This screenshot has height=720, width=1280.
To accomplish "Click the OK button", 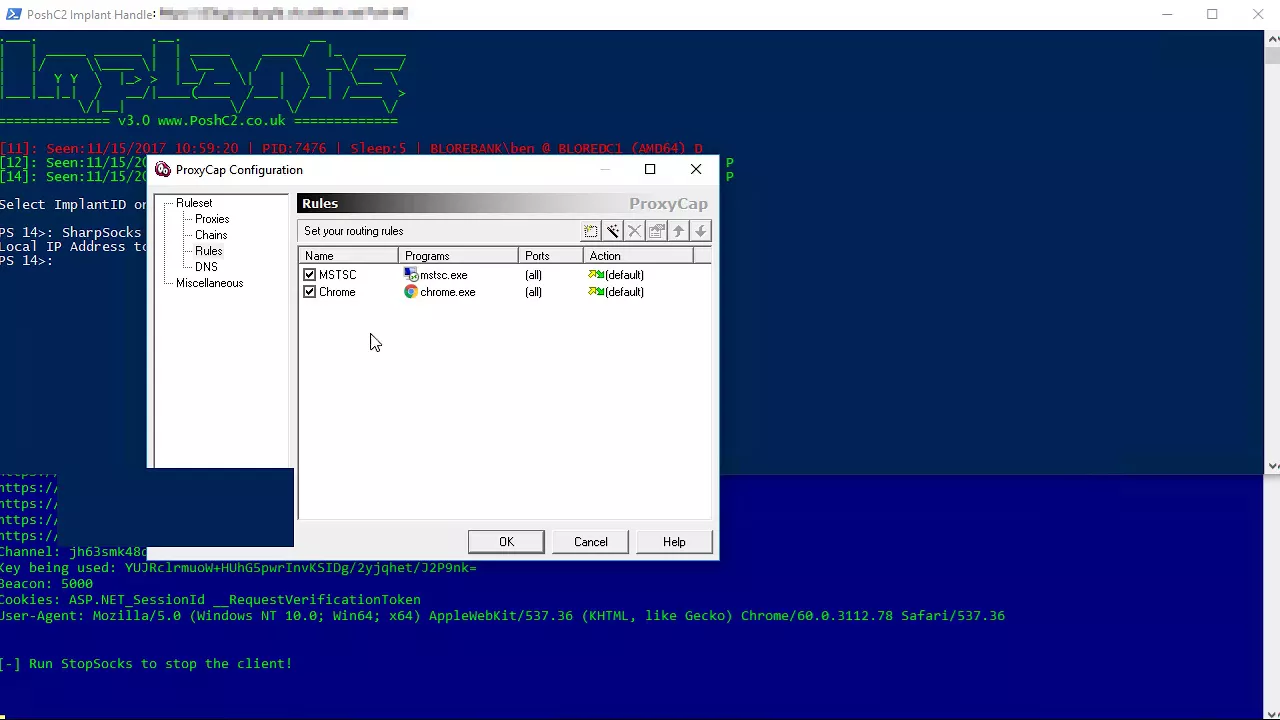I will [506, 542].
